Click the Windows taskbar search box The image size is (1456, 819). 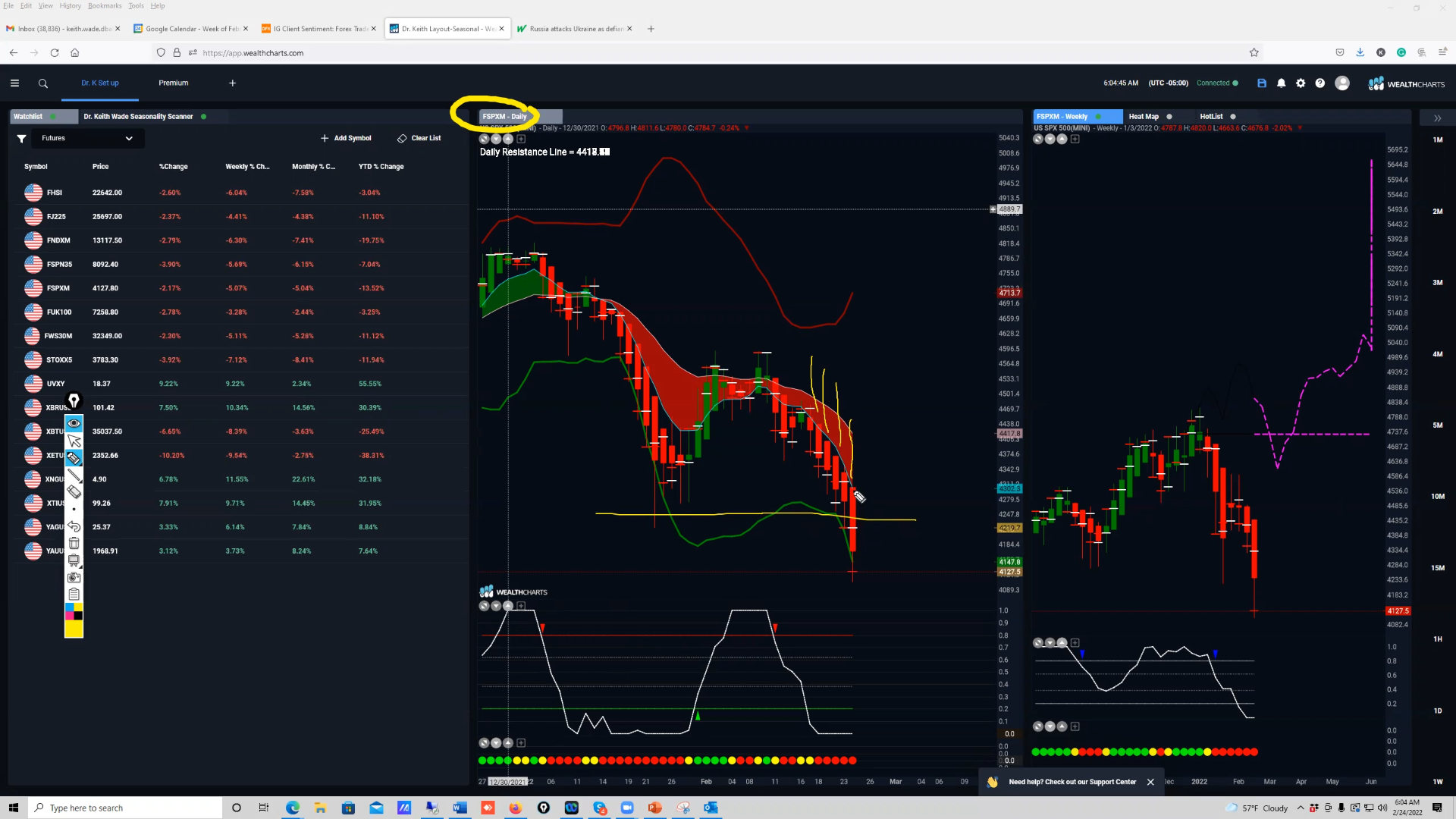(x=126, y=808)
